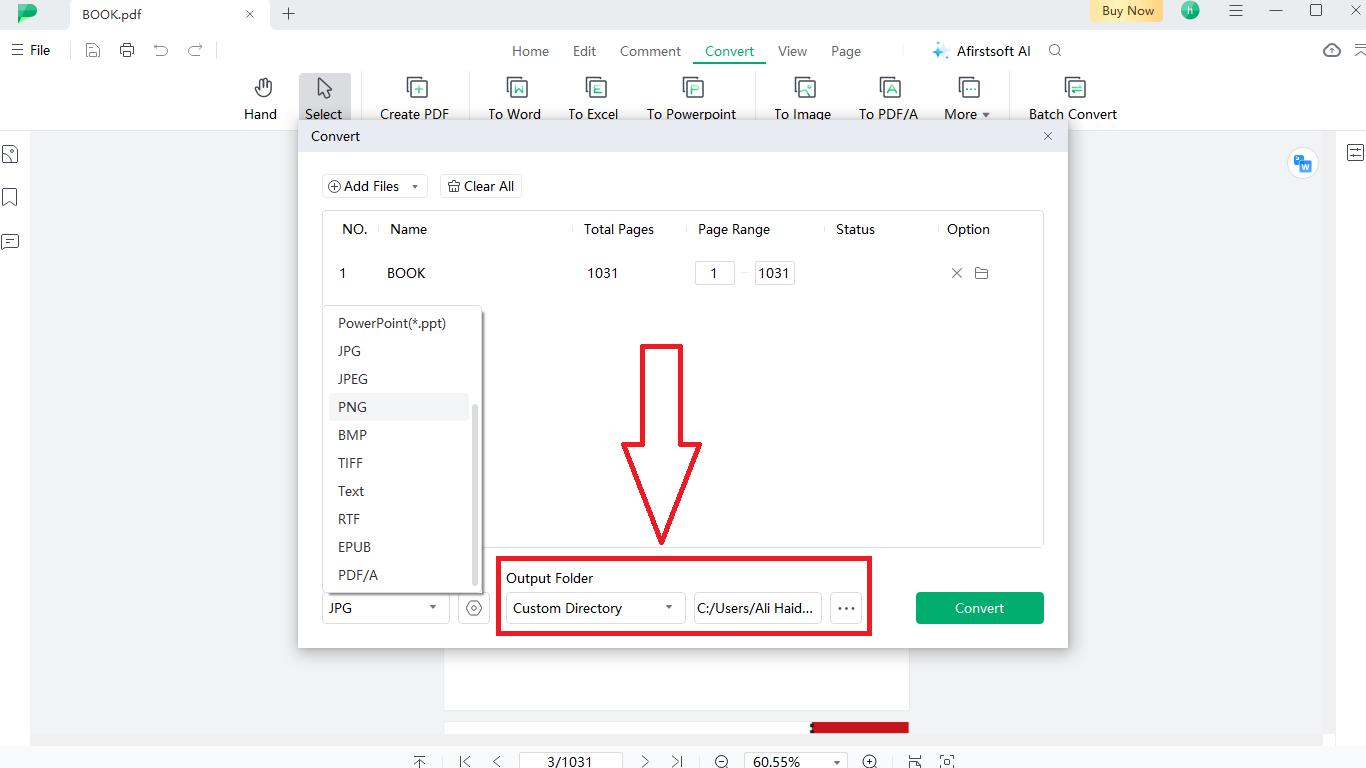Close the Convert dialog

(x=1048, y=136)
